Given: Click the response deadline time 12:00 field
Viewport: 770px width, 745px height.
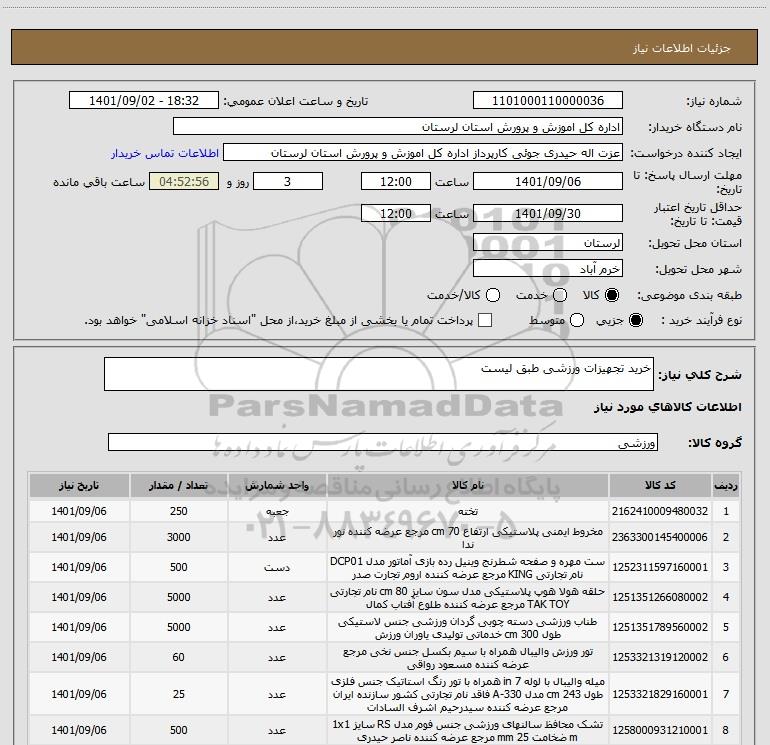Looking at the screenshot, I should point(396,181).
